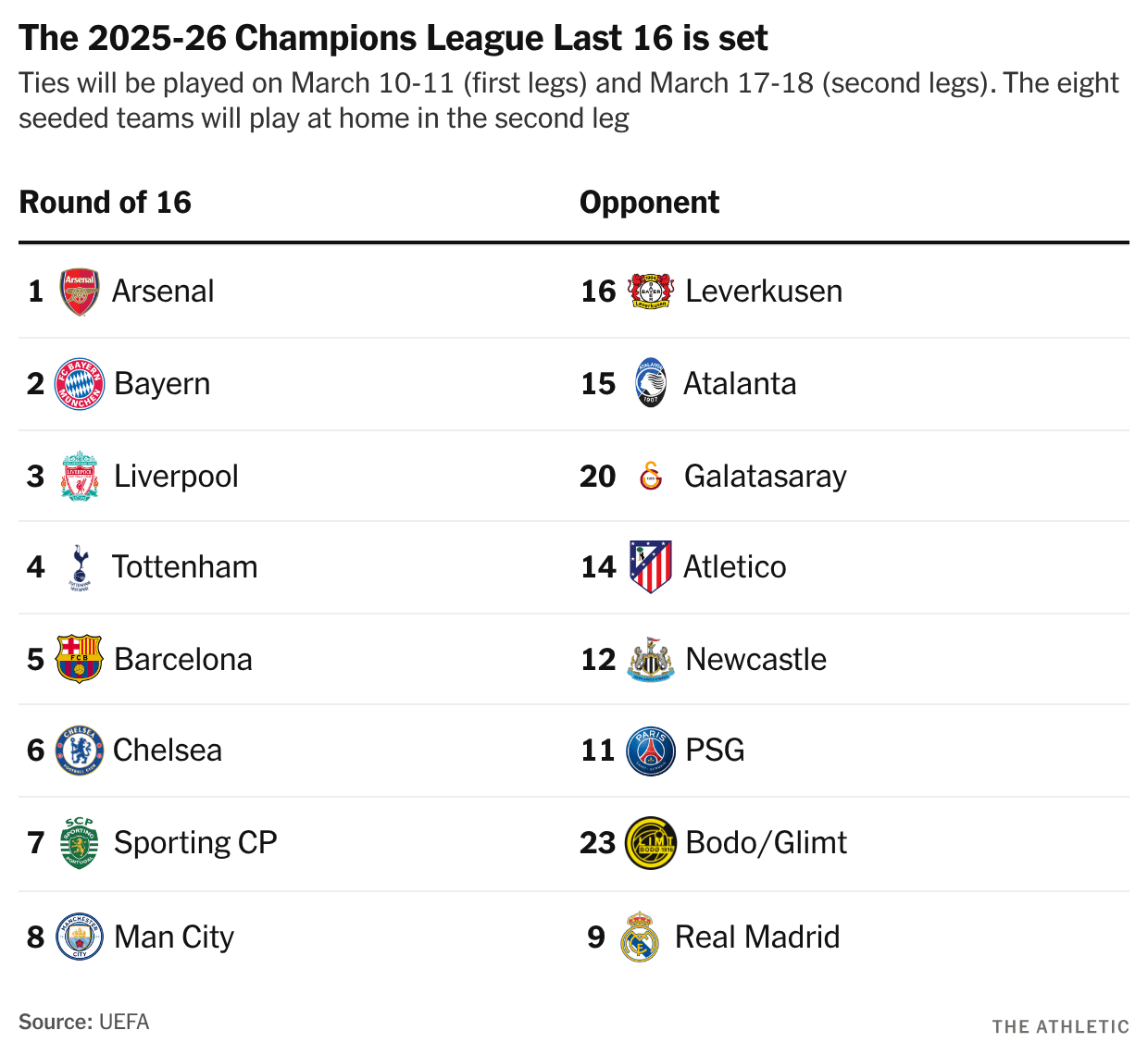1148x1055 pixels.
Task: Click the Atletico Madrid shield
Action: pos(651,566)
